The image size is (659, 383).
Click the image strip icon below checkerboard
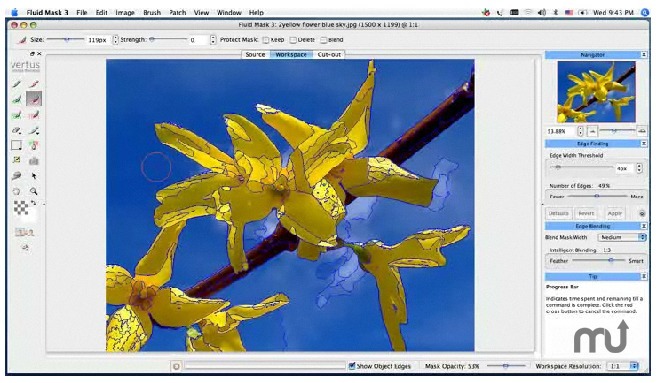24,232
